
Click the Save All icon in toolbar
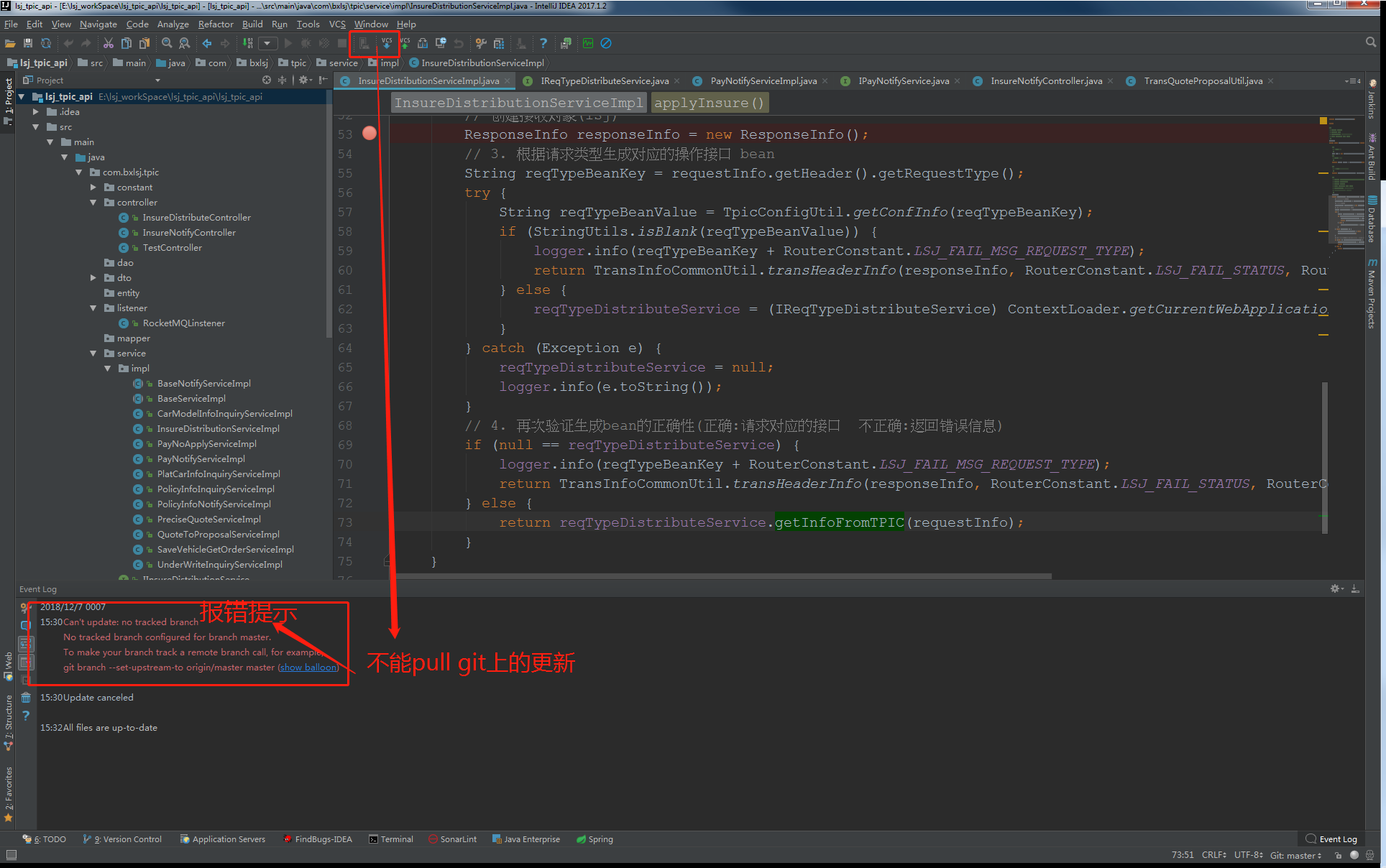pos(28,44)
